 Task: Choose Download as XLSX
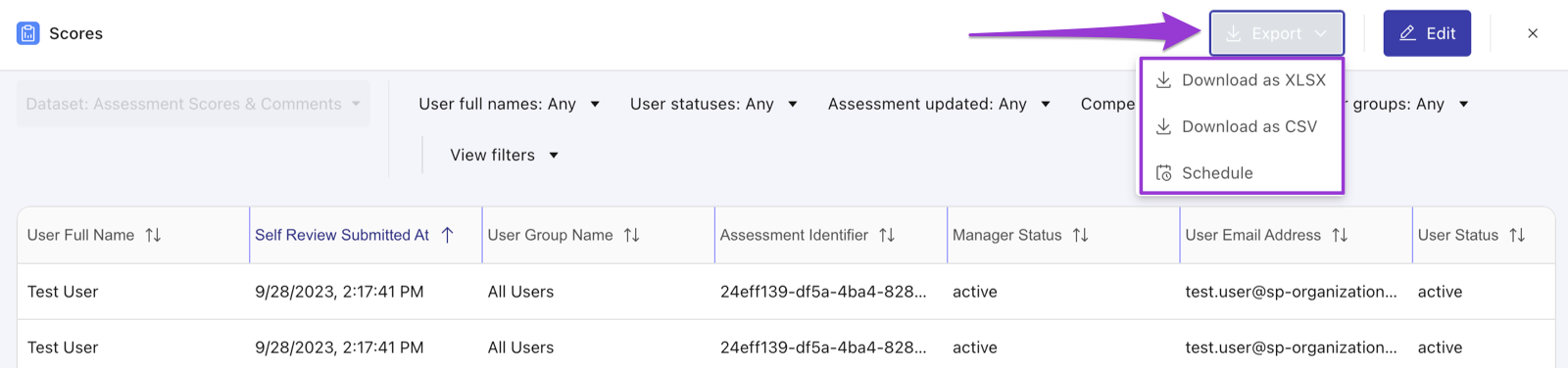click(1241, 80)
